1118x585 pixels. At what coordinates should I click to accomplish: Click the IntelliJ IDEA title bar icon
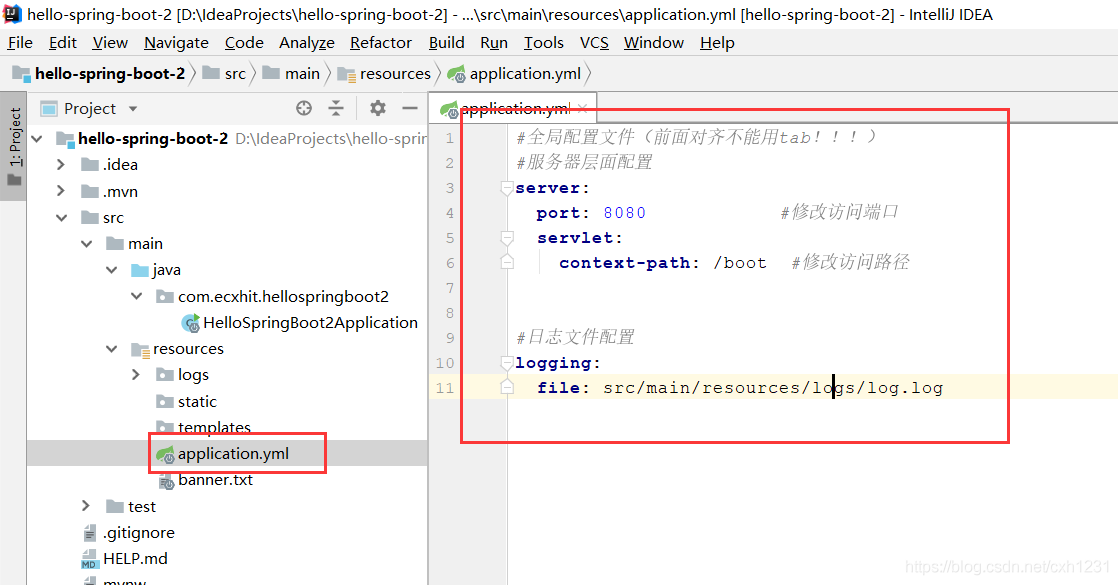pyautogui.click(x=13, y=14)
